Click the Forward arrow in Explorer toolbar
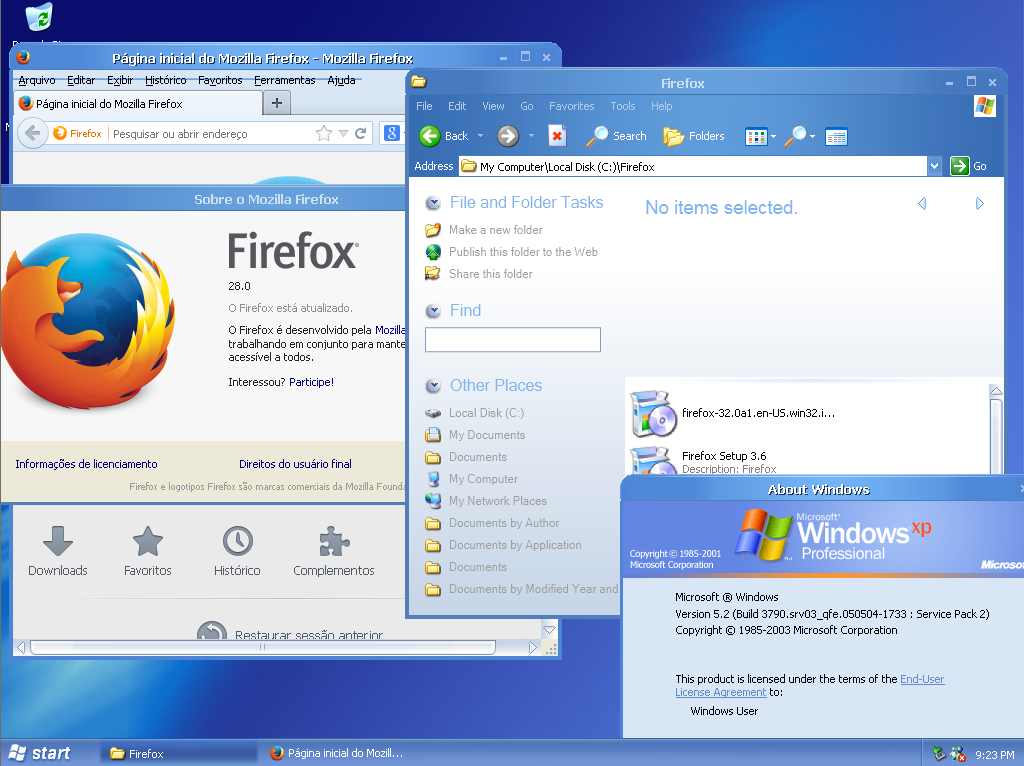The image size is (1024, 766). click(507, 136)
